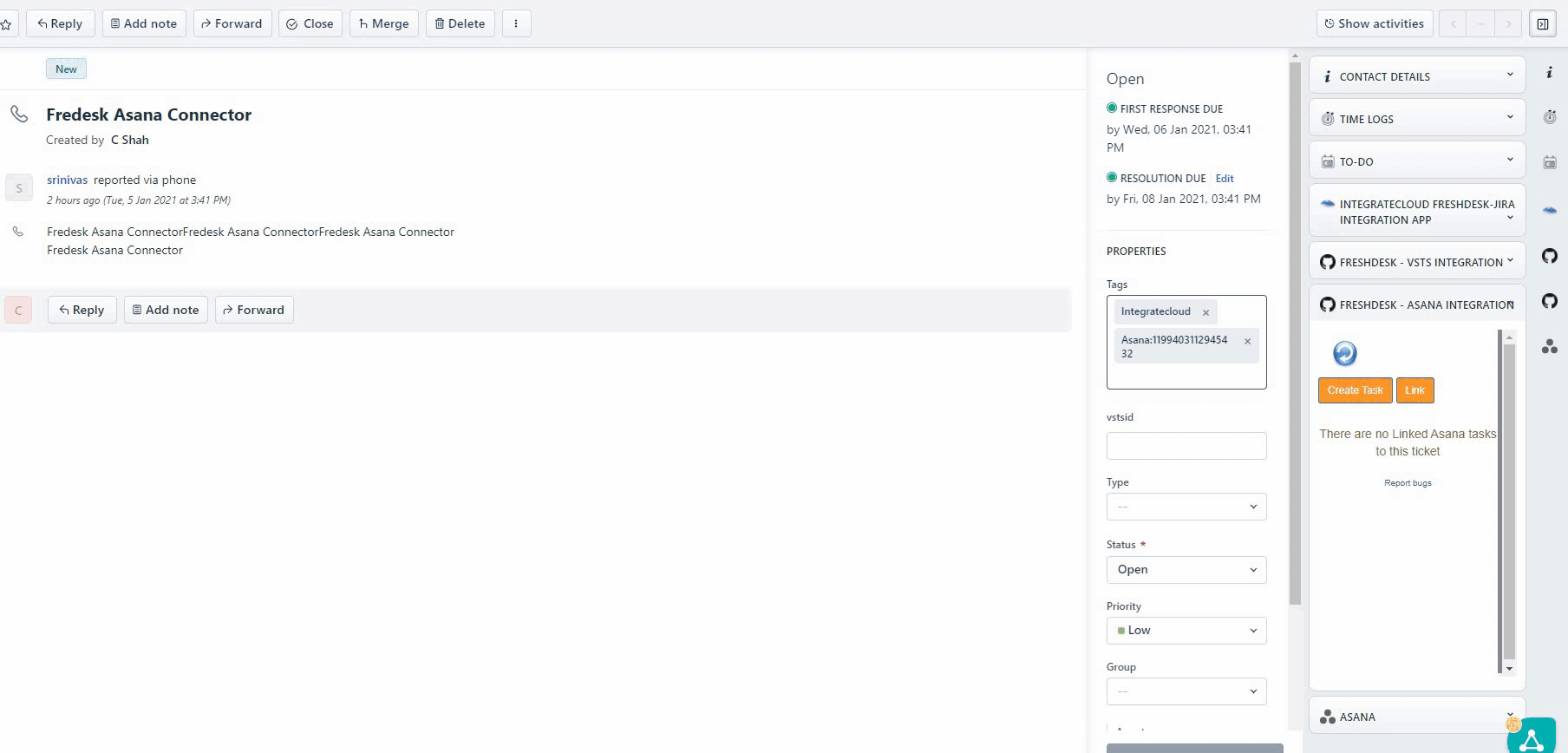
Task: Click Add note in the top toolbar
Action: [x=144, y=23]
